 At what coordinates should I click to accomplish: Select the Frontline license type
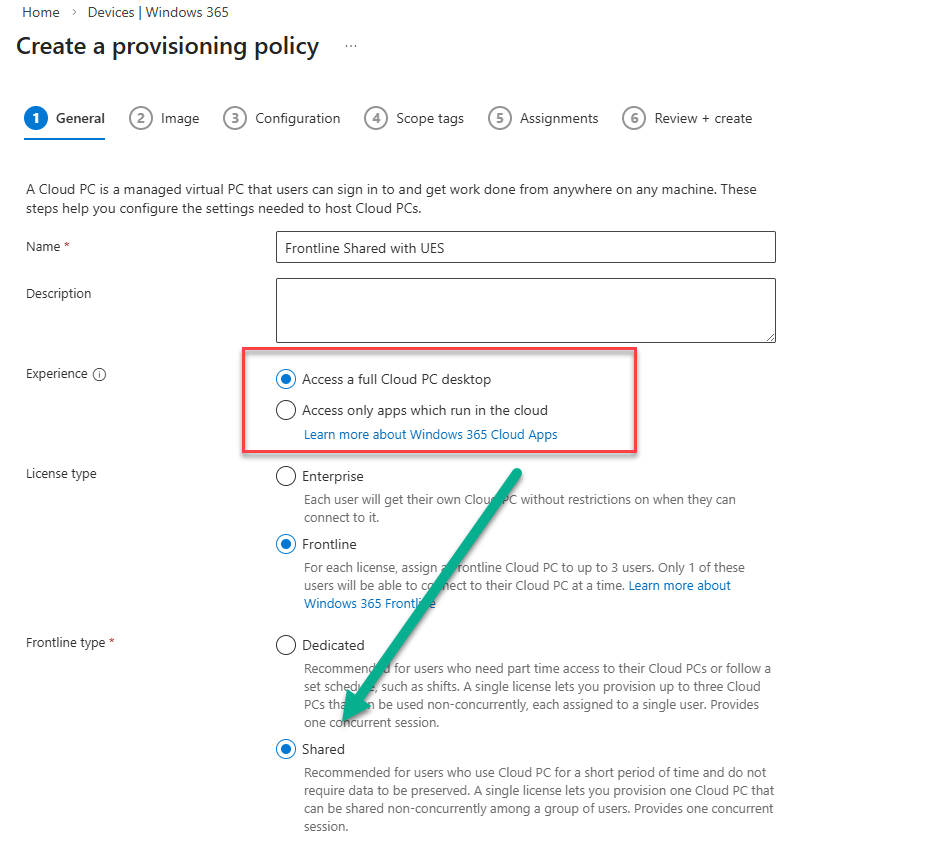tap(286, 544)
